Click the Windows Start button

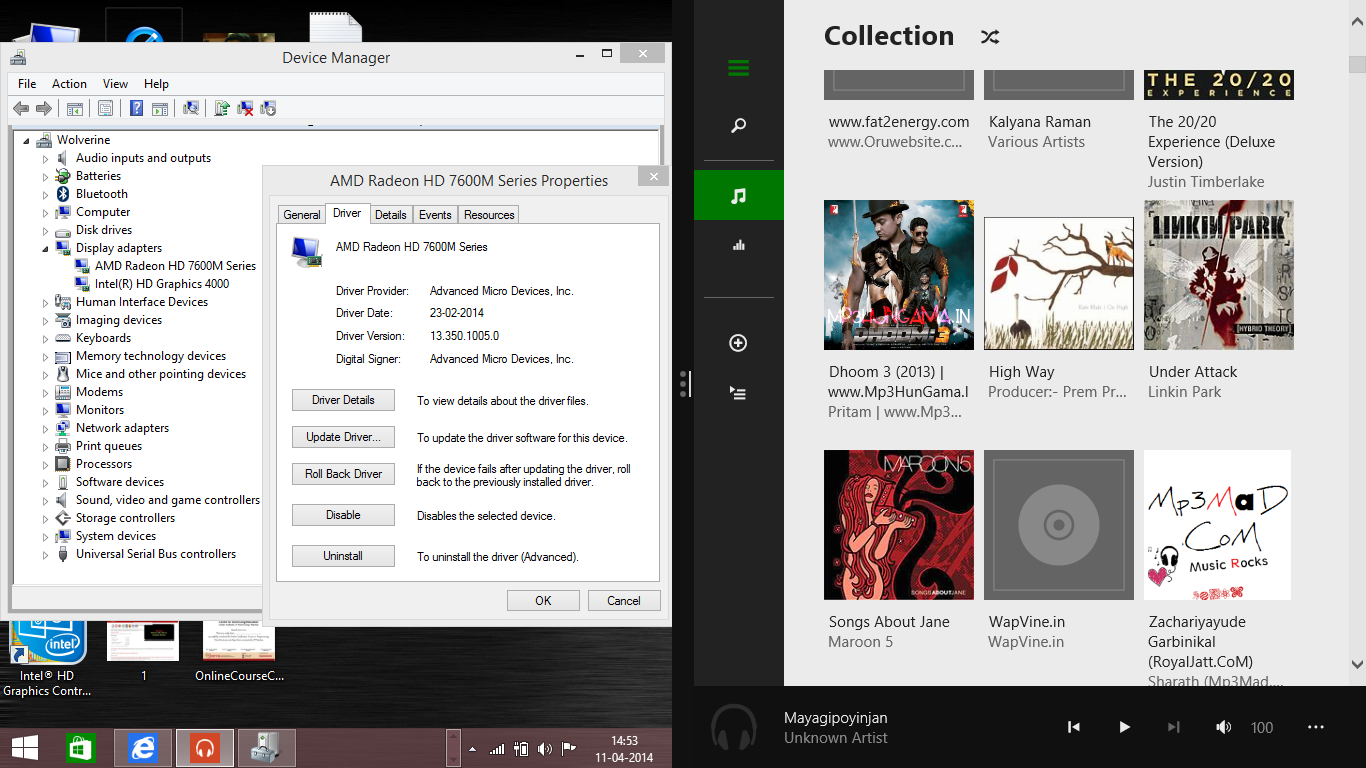pyautogui.click(x=24, y=748)
